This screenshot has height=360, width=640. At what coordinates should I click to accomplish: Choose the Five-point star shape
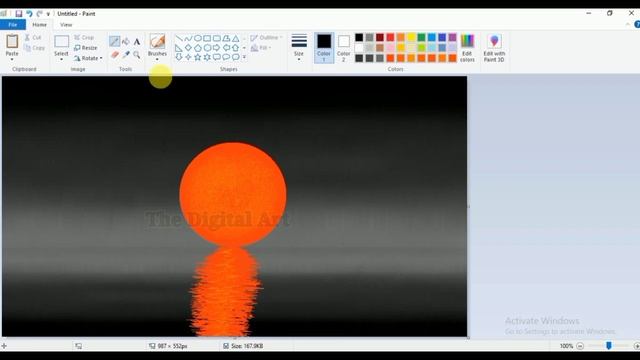(198, 57)
